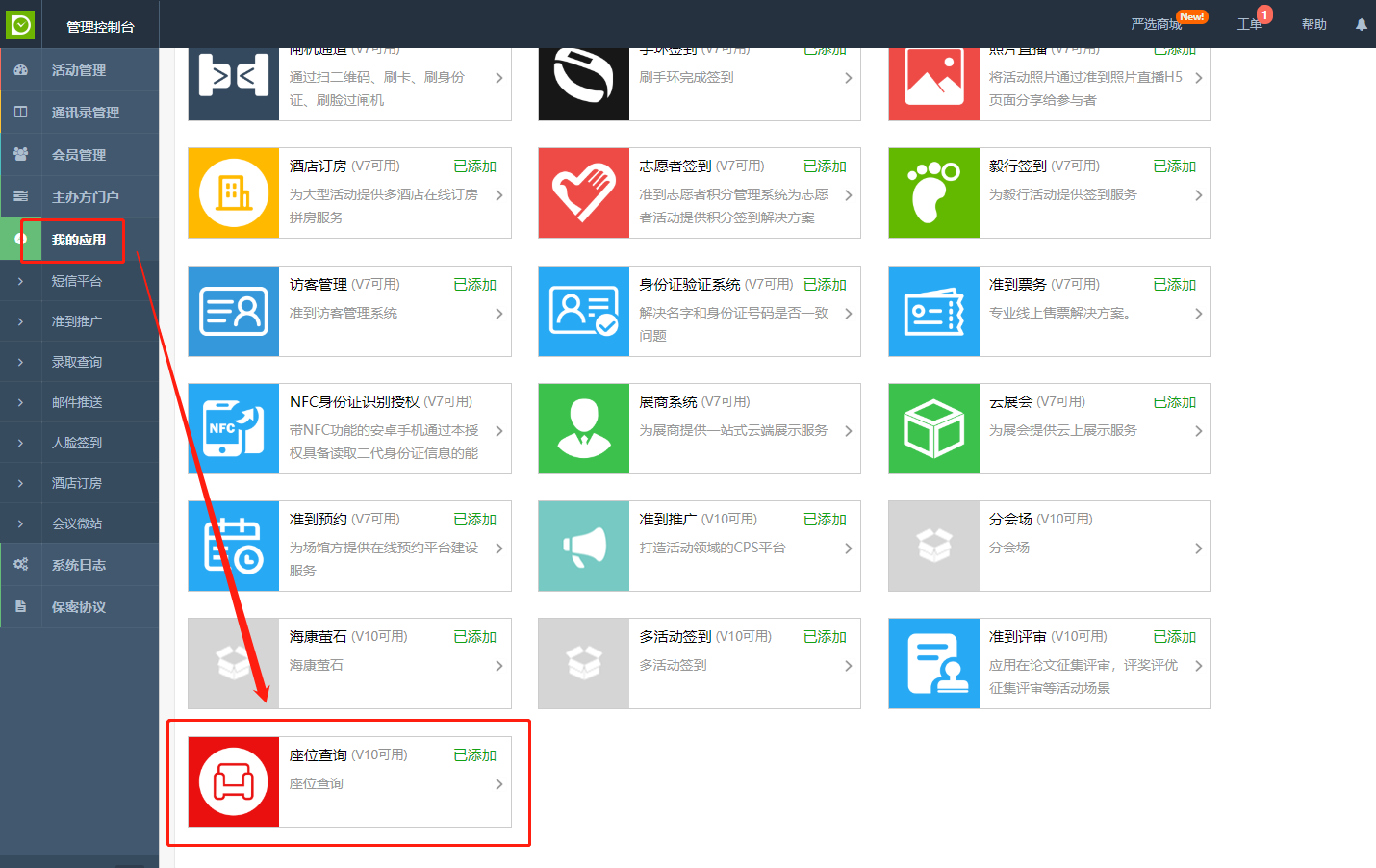
Task: Click the 分会场 gray box icon
Action: (x=934, y=547)
